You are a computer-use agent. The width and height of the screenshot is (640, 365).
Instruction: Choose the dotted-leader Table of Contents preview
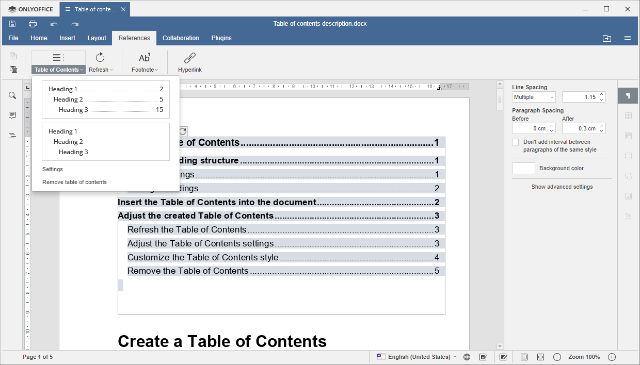click(106, 99)
